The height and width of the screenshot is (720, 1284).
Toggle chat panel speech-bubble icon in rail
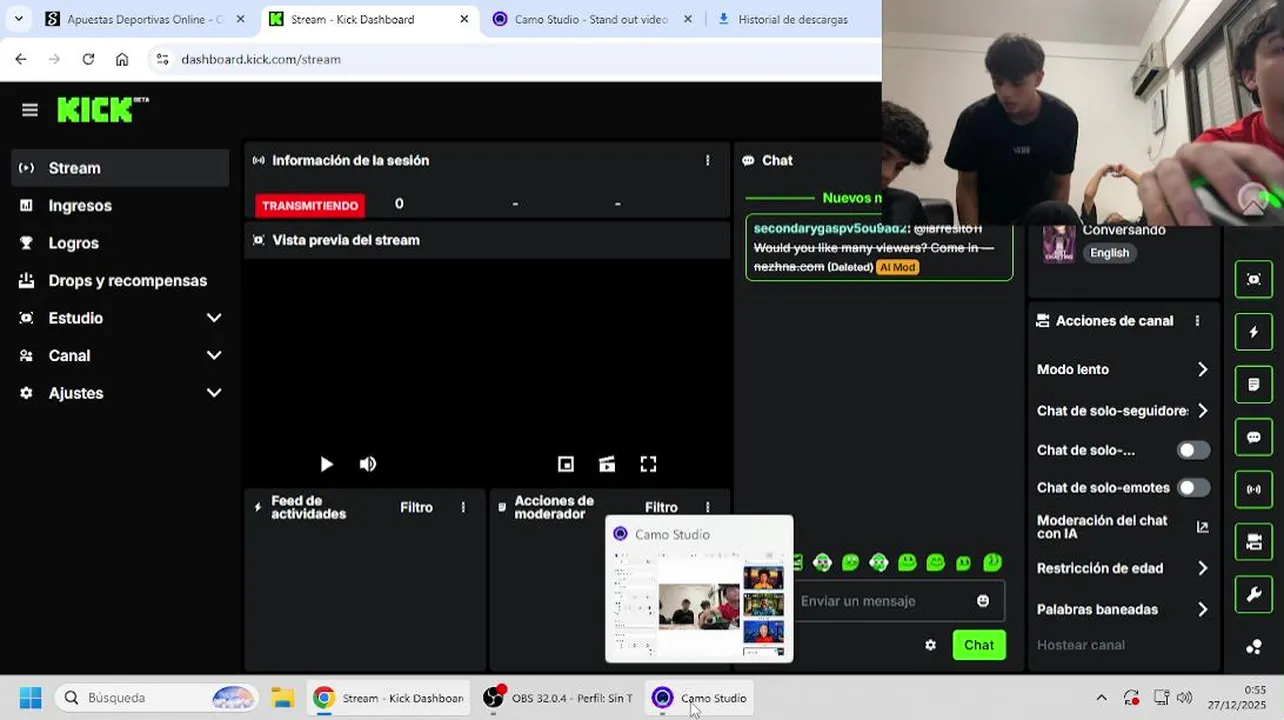coord(1253,437)
